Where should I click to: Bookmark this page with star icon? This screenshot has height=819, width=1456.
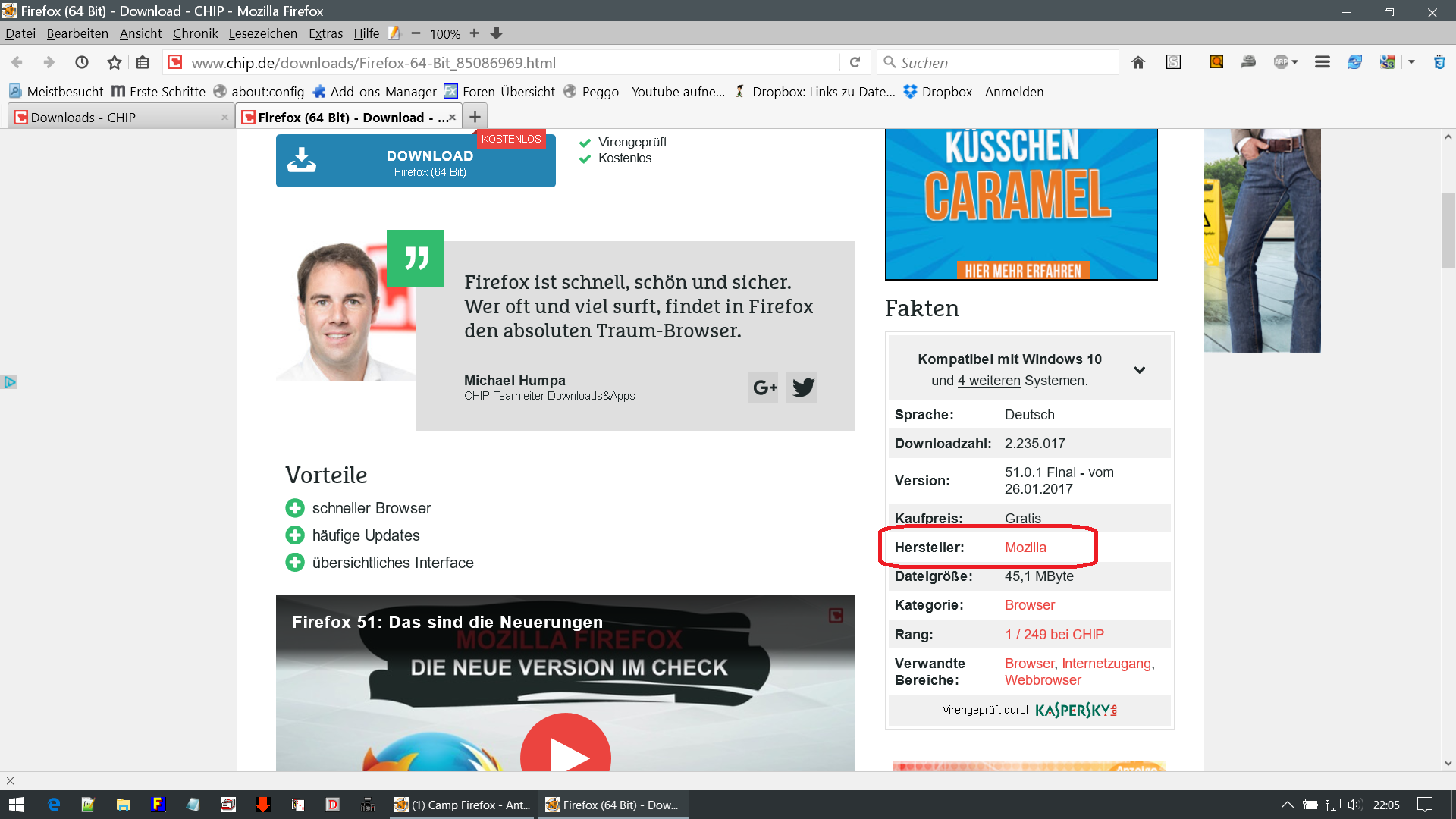coord(114,63)
